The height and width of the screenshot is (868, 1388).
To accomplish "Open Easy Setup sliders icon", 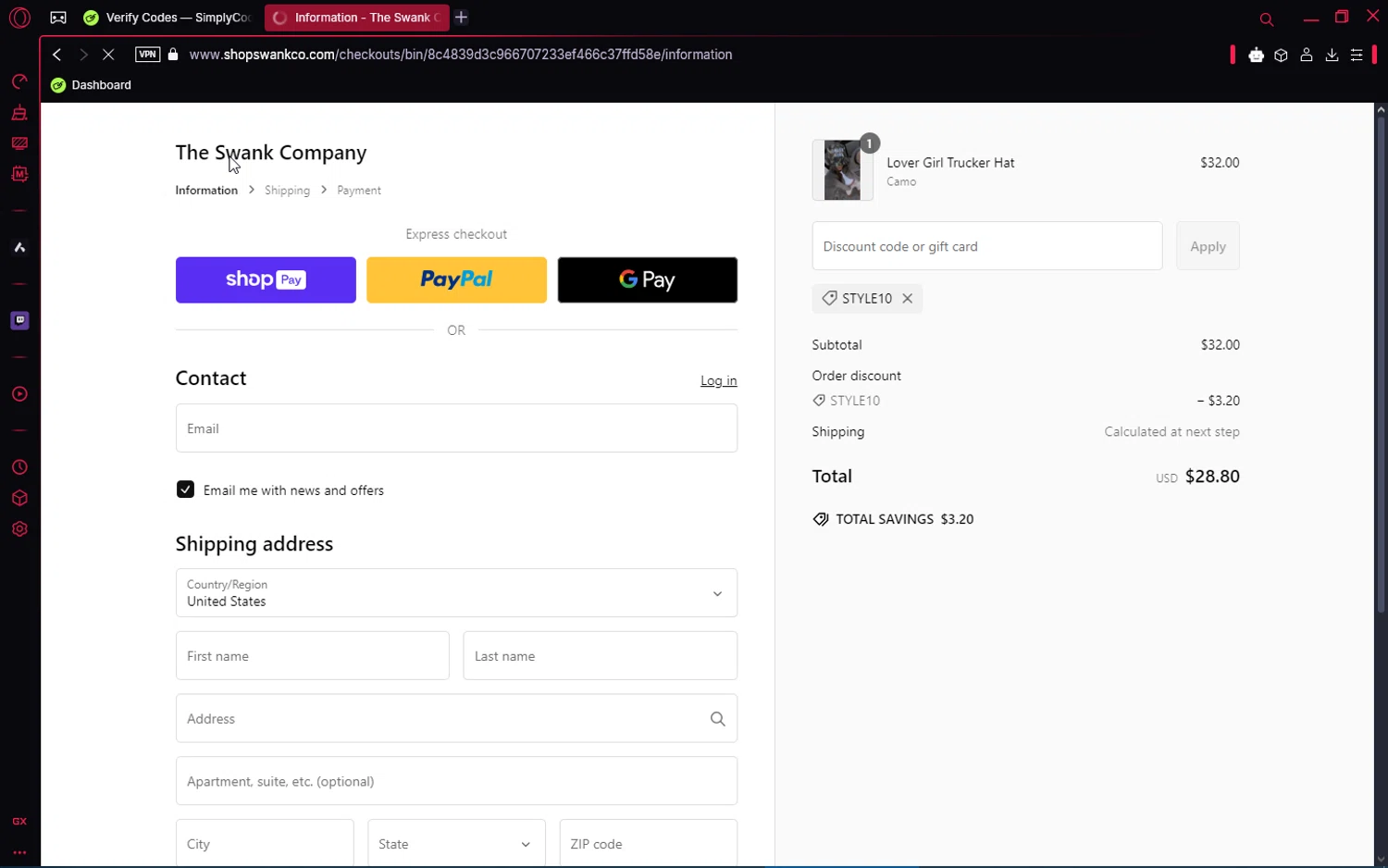I will coord(1357,56).
